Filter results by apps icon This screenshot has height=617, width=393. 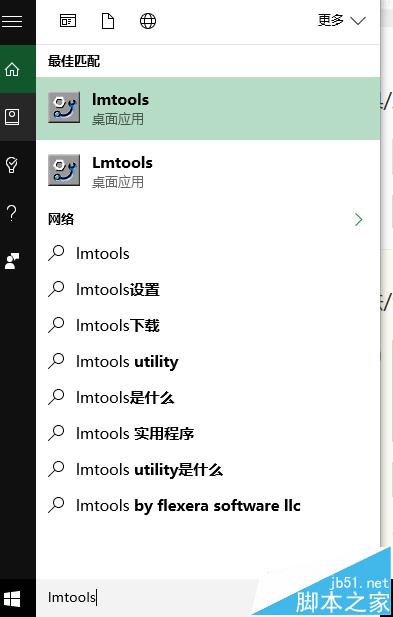(68, 20)
